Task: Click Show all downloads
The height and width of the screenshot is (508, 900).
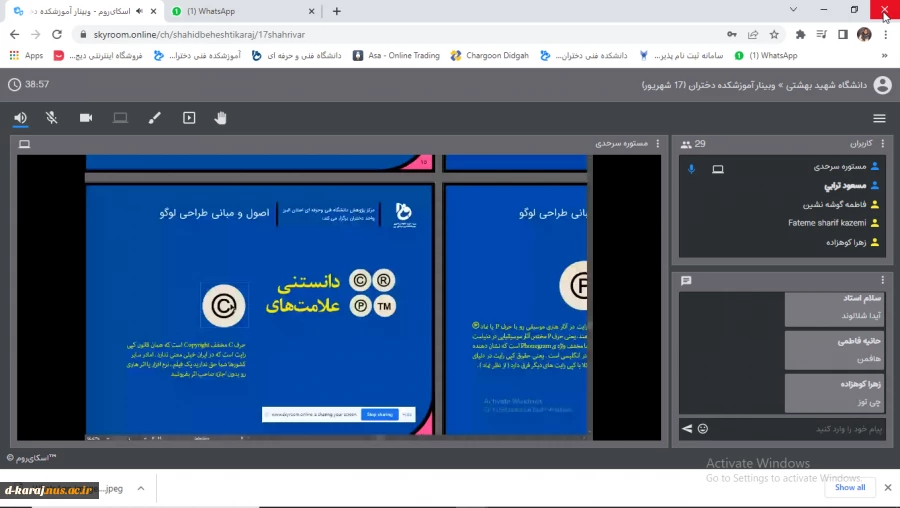Action: pos(850,487)
